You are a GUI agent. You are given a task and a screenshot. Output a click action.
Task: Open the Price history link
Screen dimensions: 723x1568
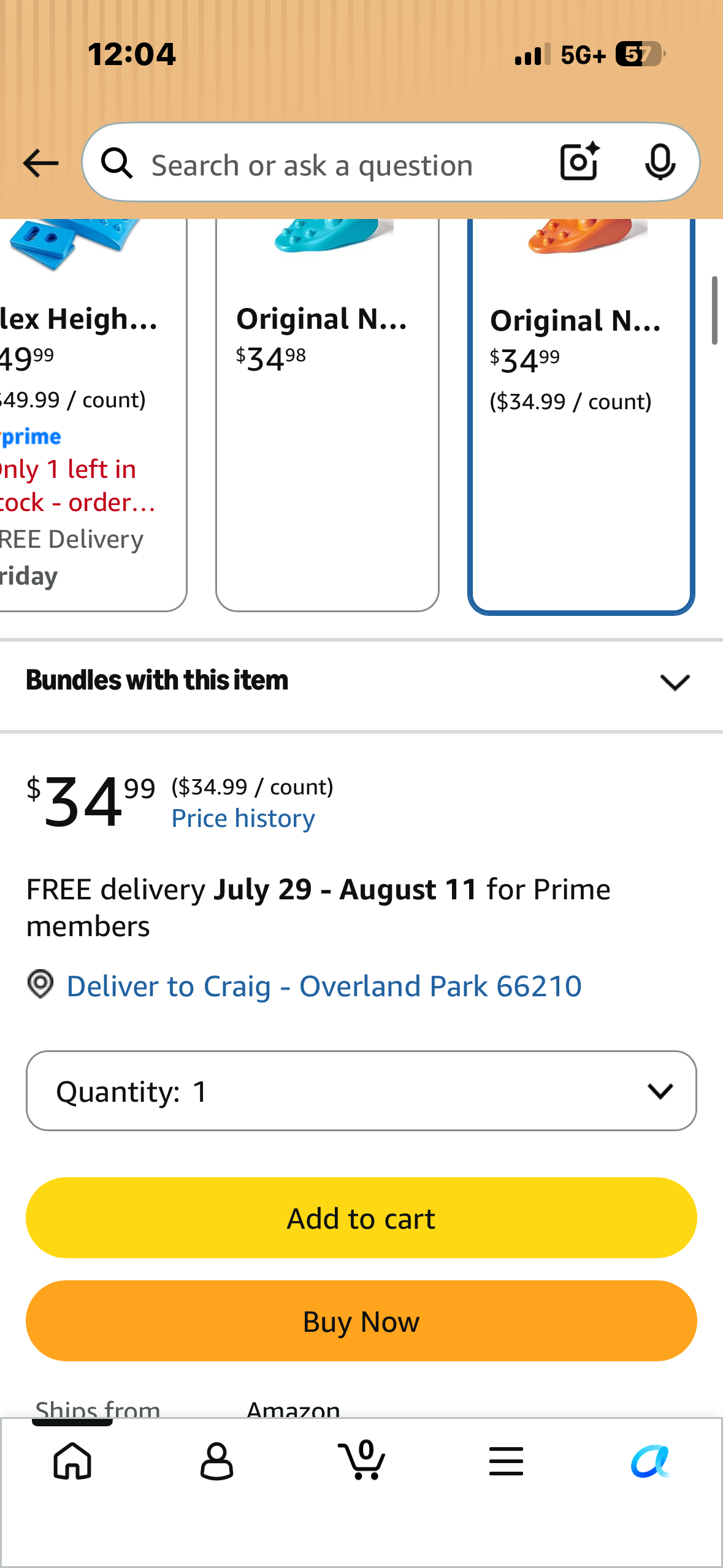(243, 818)
